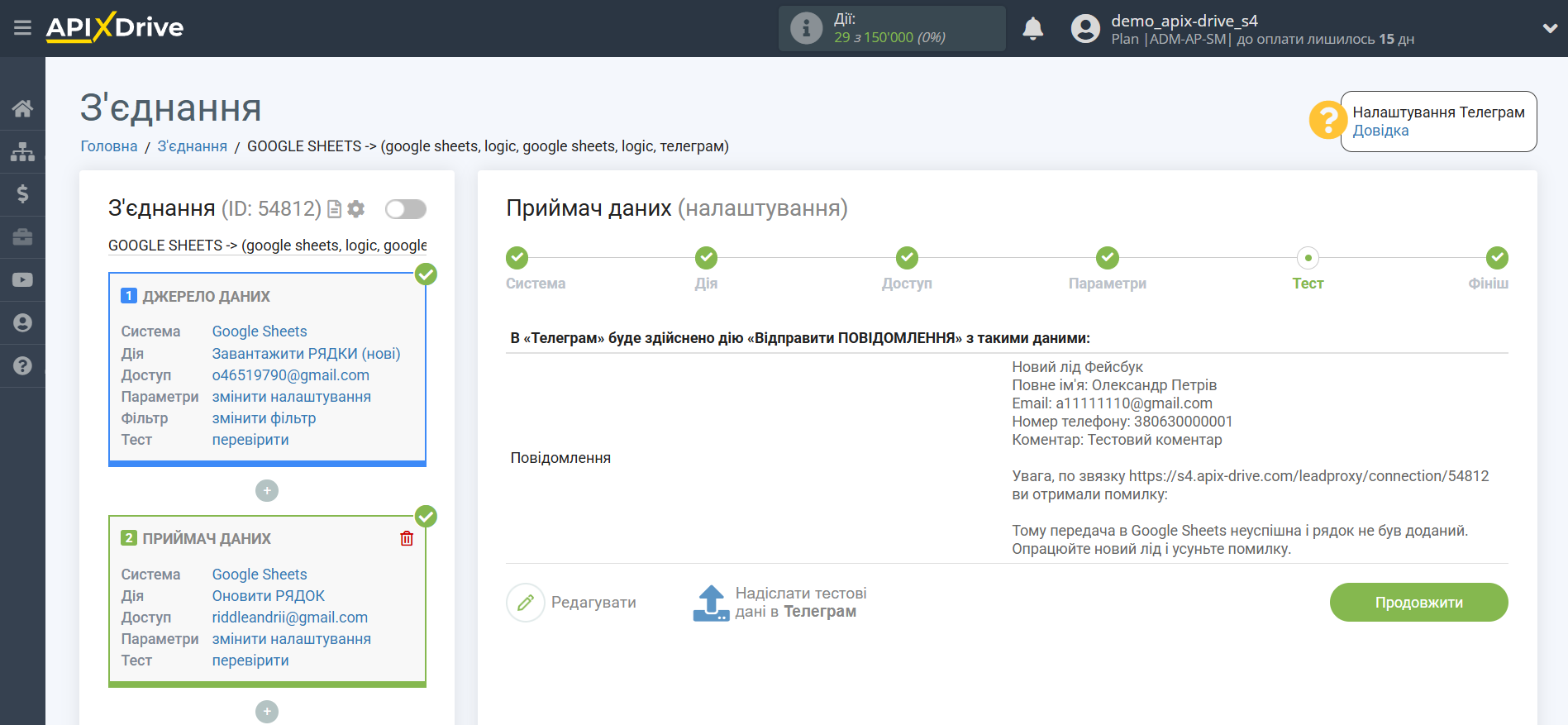Open billing dollar sidebar icon
This screenshot has width=1568, height=725.
point(22,194)
